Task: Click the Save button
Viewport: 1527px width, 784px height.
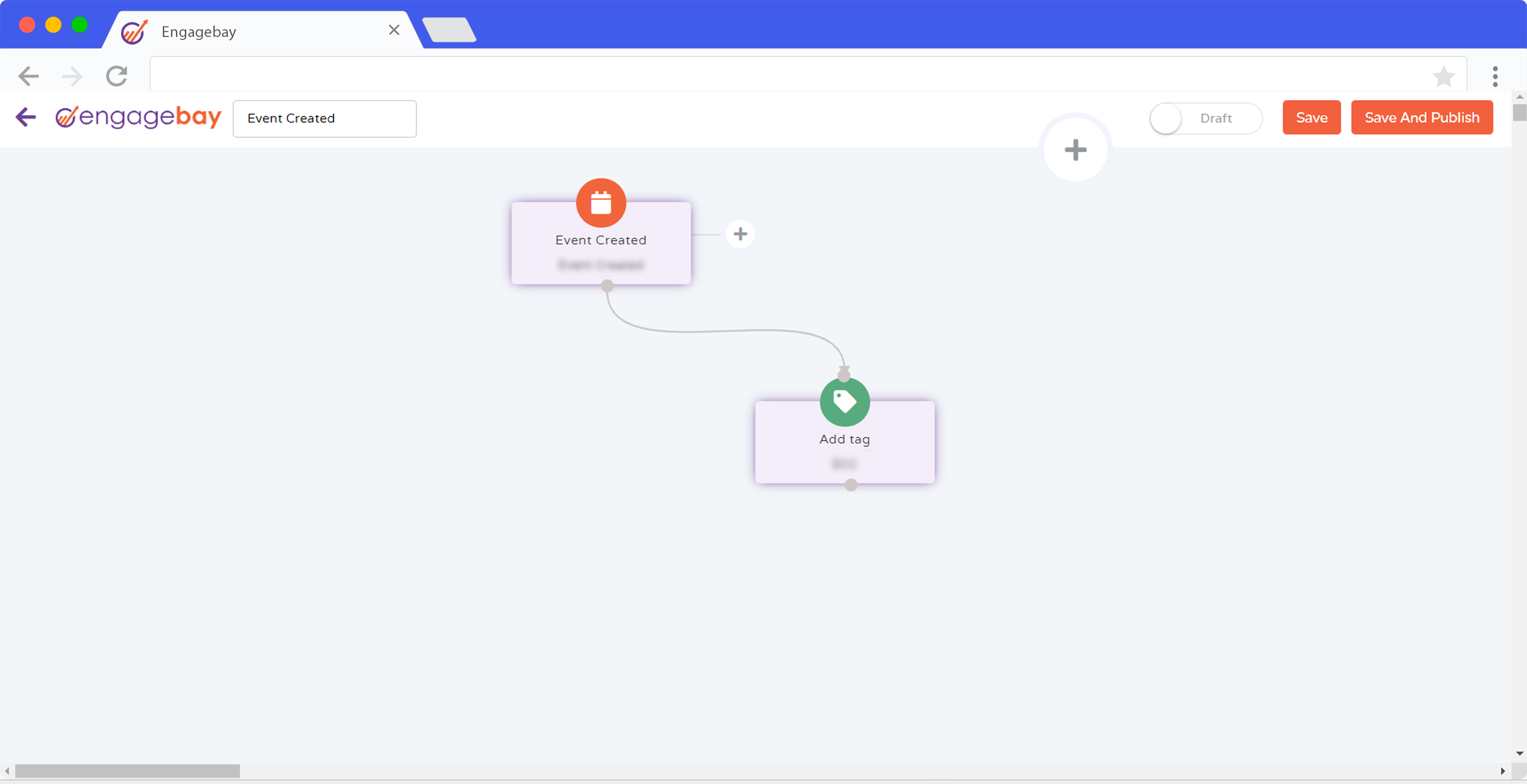Action: tap(1312, 117)
